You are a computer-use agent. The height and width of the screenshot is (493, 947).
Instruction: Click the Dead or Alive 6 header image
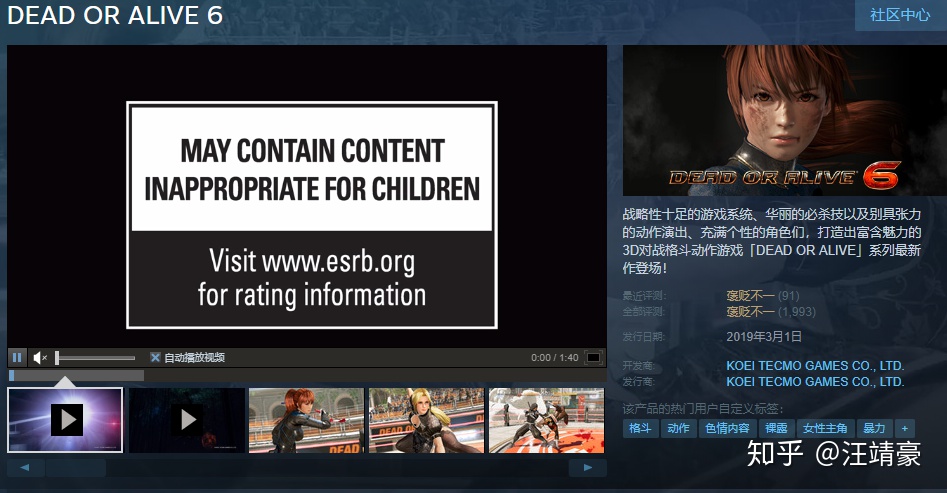coord(785,120)
